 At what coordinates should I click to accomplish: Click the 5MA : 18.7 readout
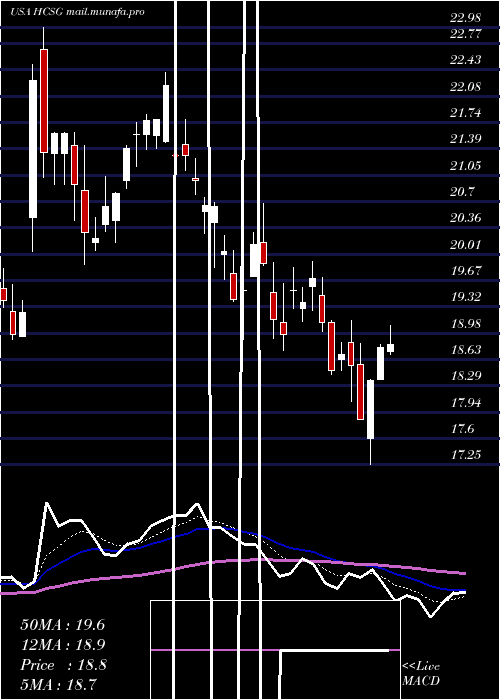pos(59,684)
